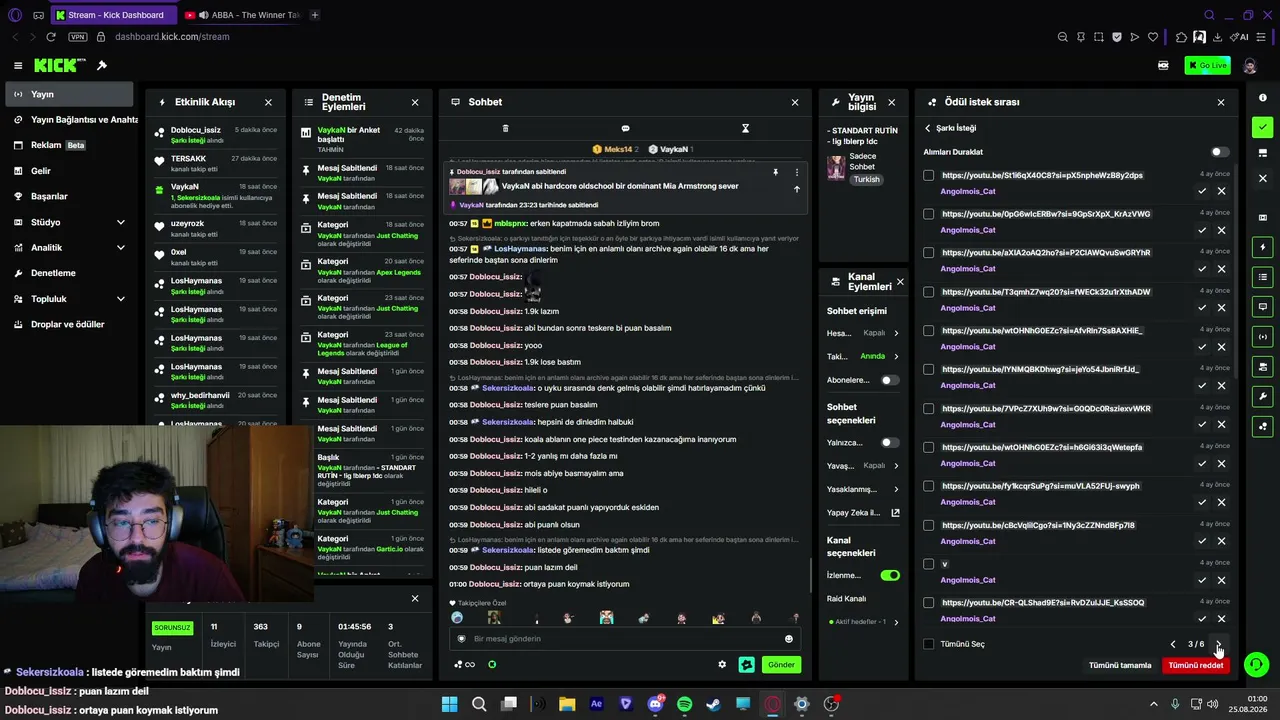Check the box for the aXIA2oAQ2ho link
The image size is (1280, 720).
tap(929, 253)
